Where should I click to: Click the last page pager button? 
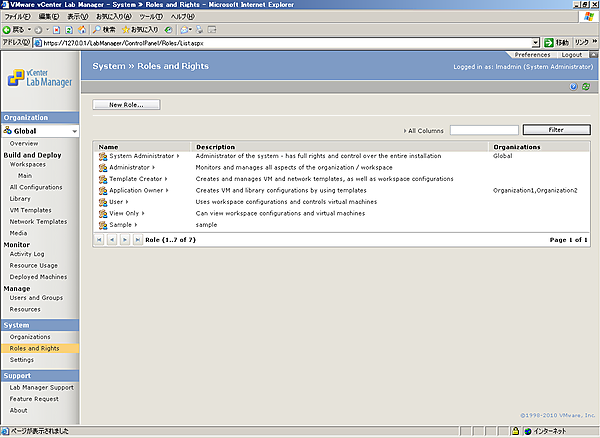(x=137, y=240)
